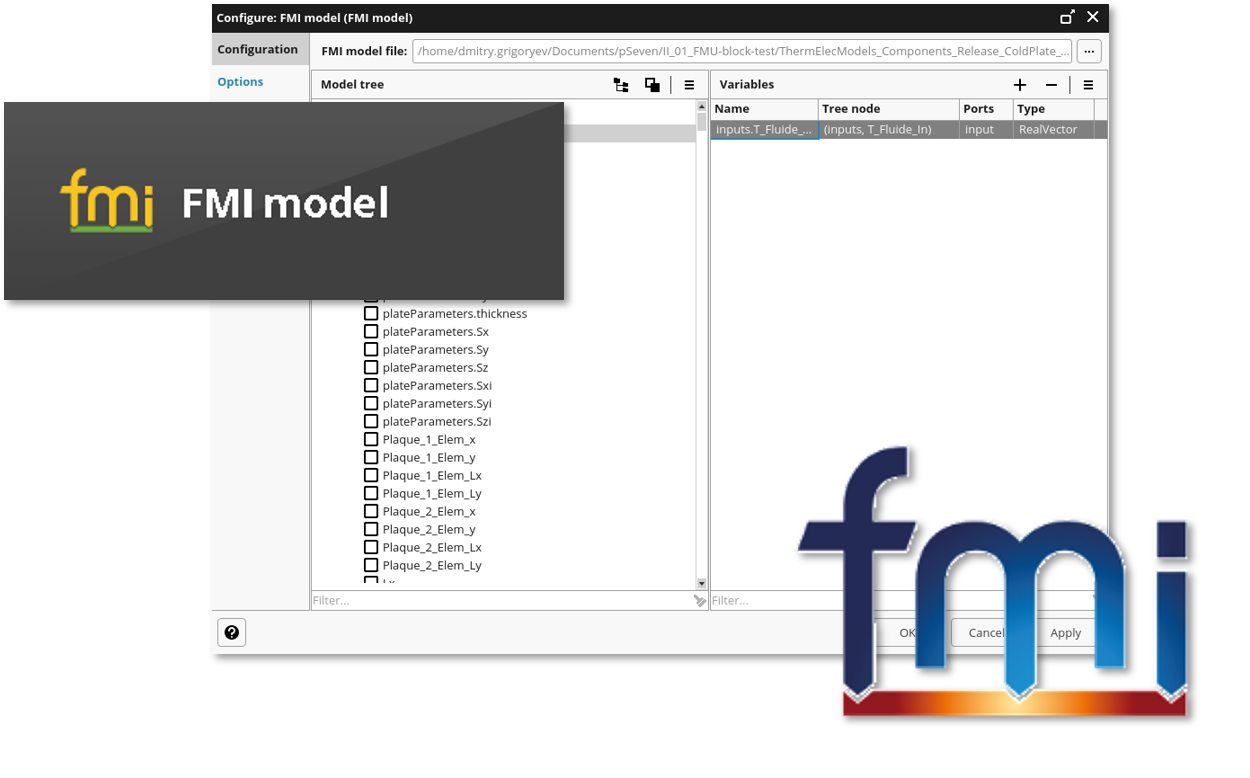Click the Model tree scrollbar down arrow

[702, 583]
